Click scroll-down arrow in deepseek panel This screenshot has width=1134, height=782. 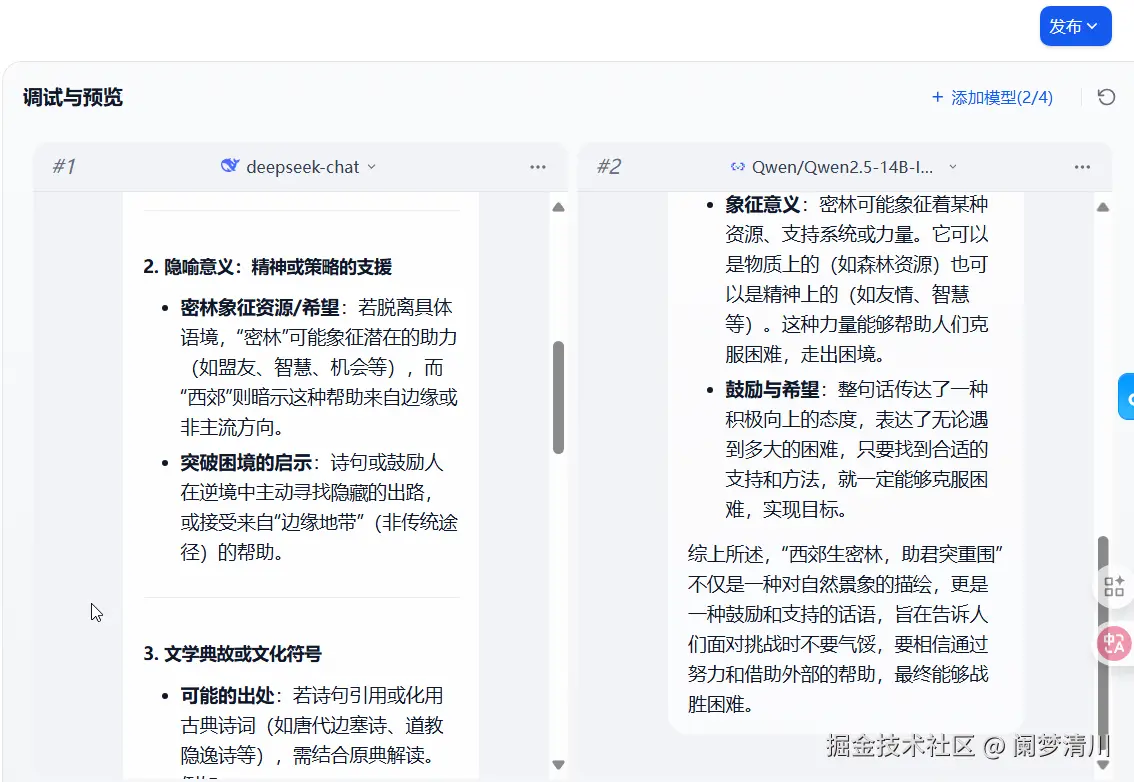(558, 765)
